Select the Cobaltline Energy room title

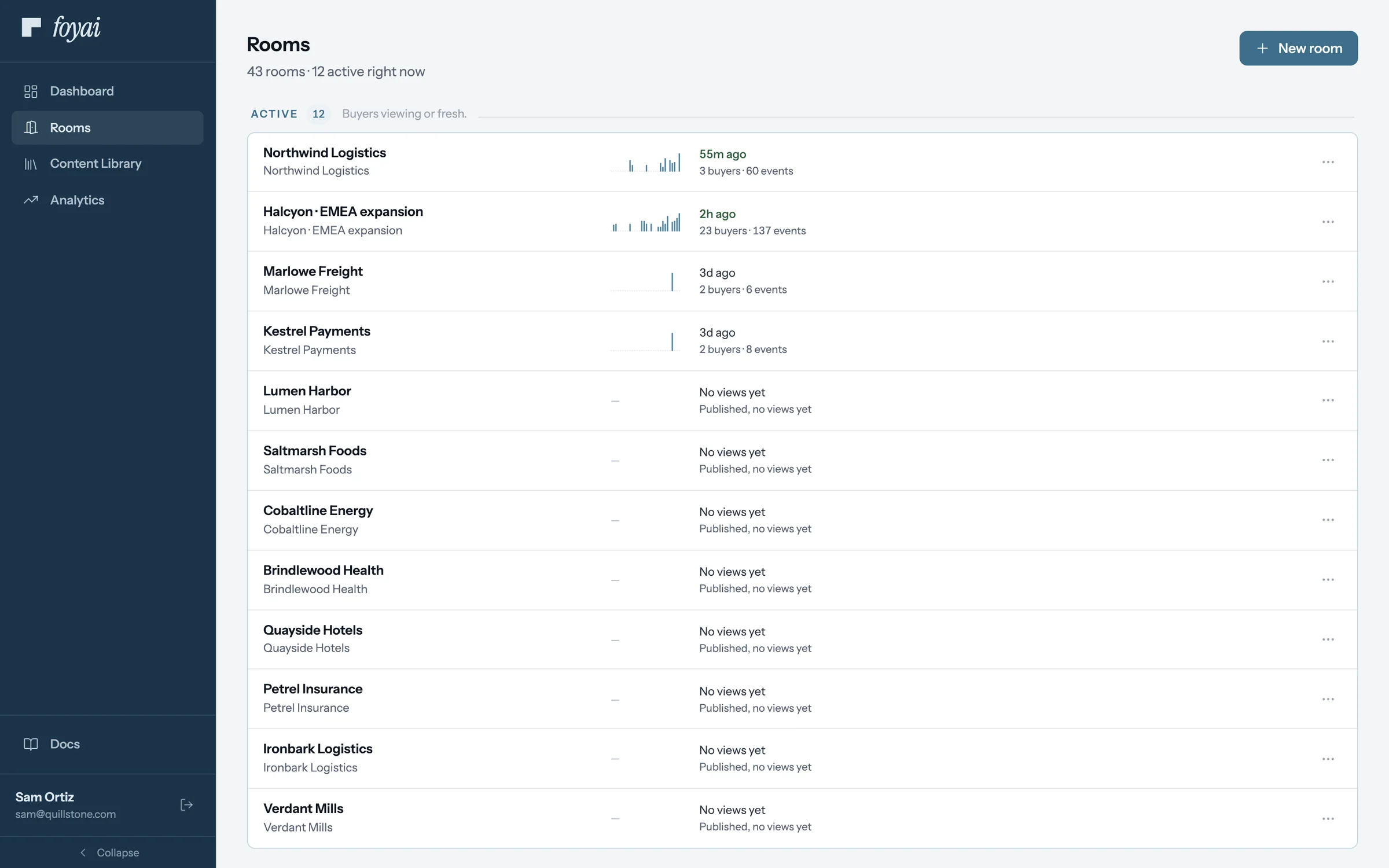click(318, 510)
